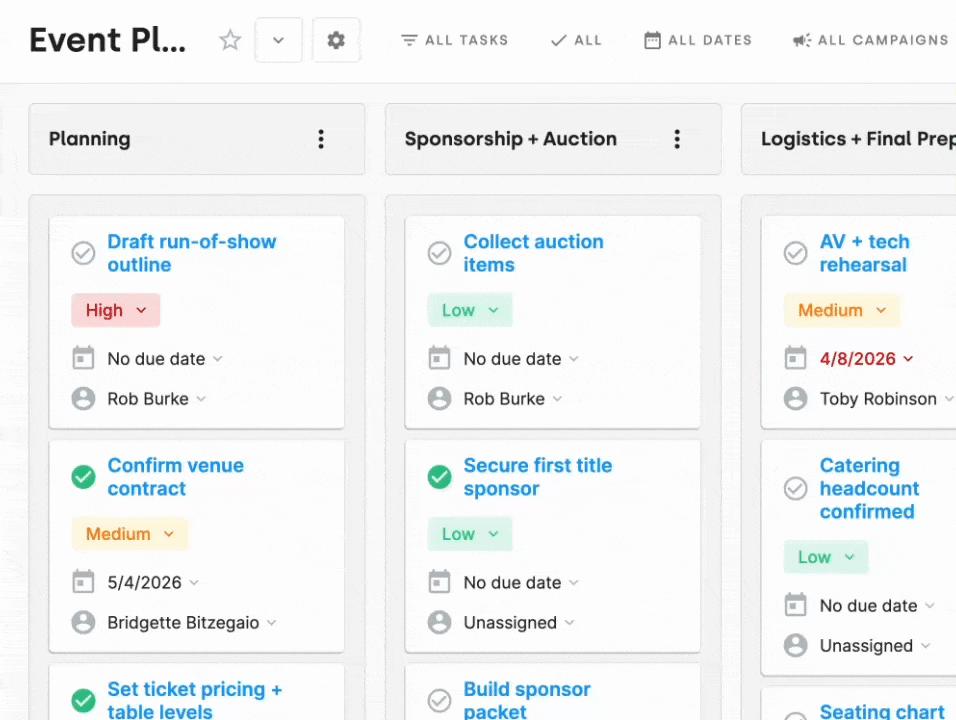Mark Catering headcount confirmed complete
Image resolution: width=956 pixels, height=720 pixels.
tap(796, 488)
